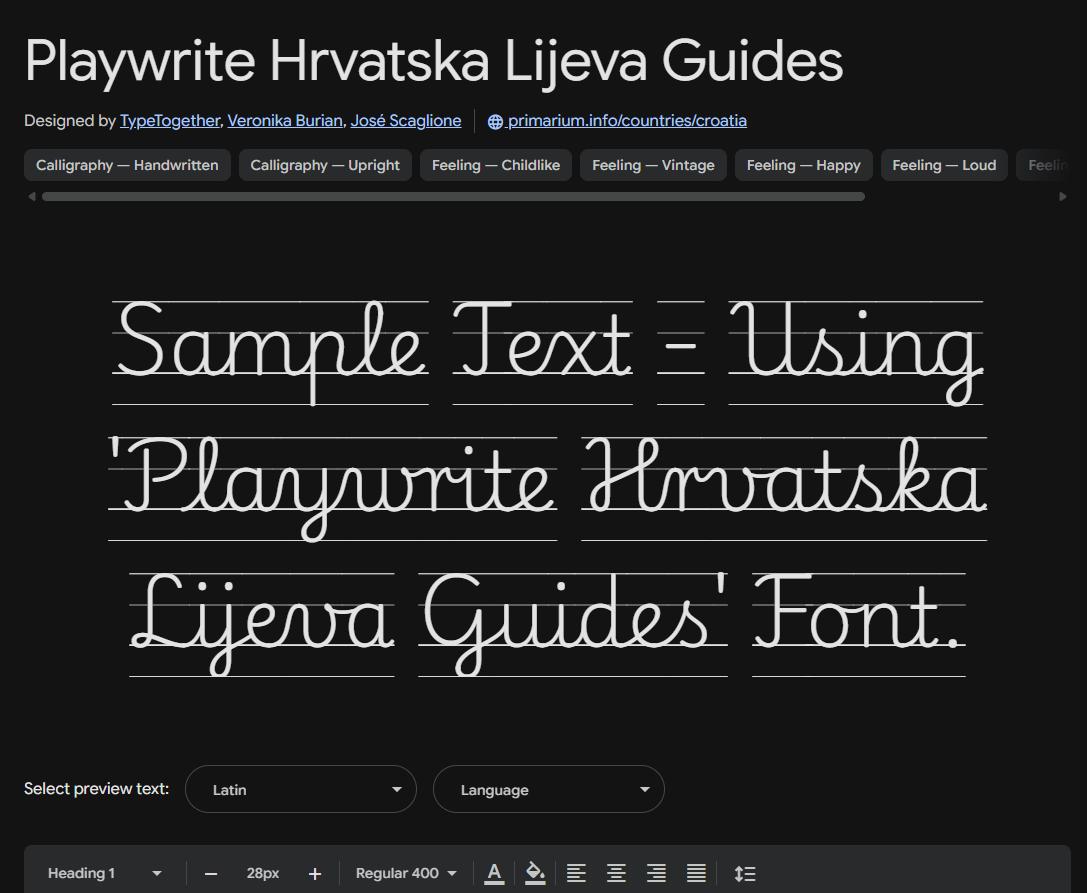Open the Regular 400 weight dropdown
1087x893 pixels.
click(406, 874)
